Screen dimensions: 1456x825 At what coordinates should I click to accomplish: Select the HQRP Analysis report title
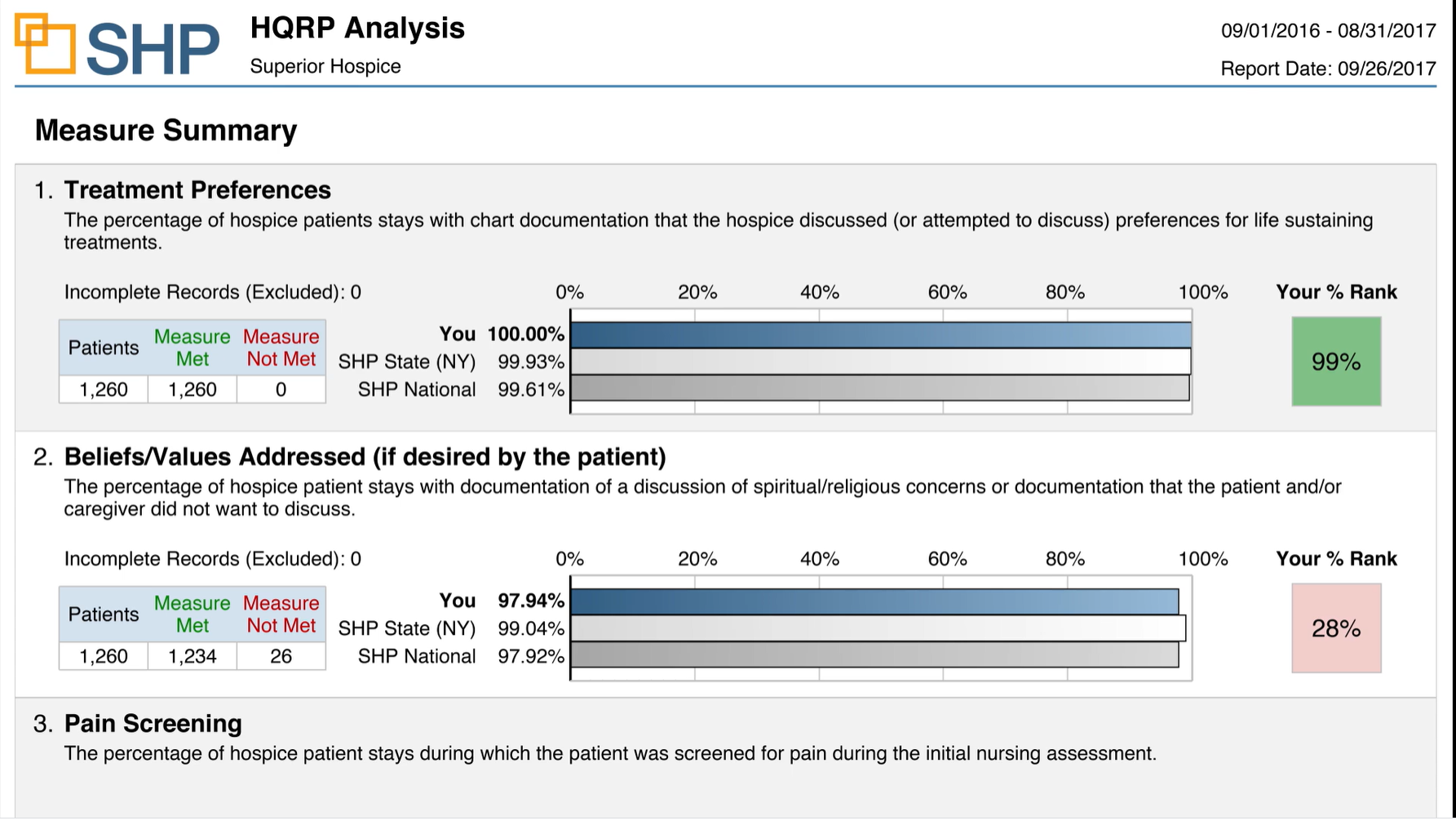tap(357, 28)
